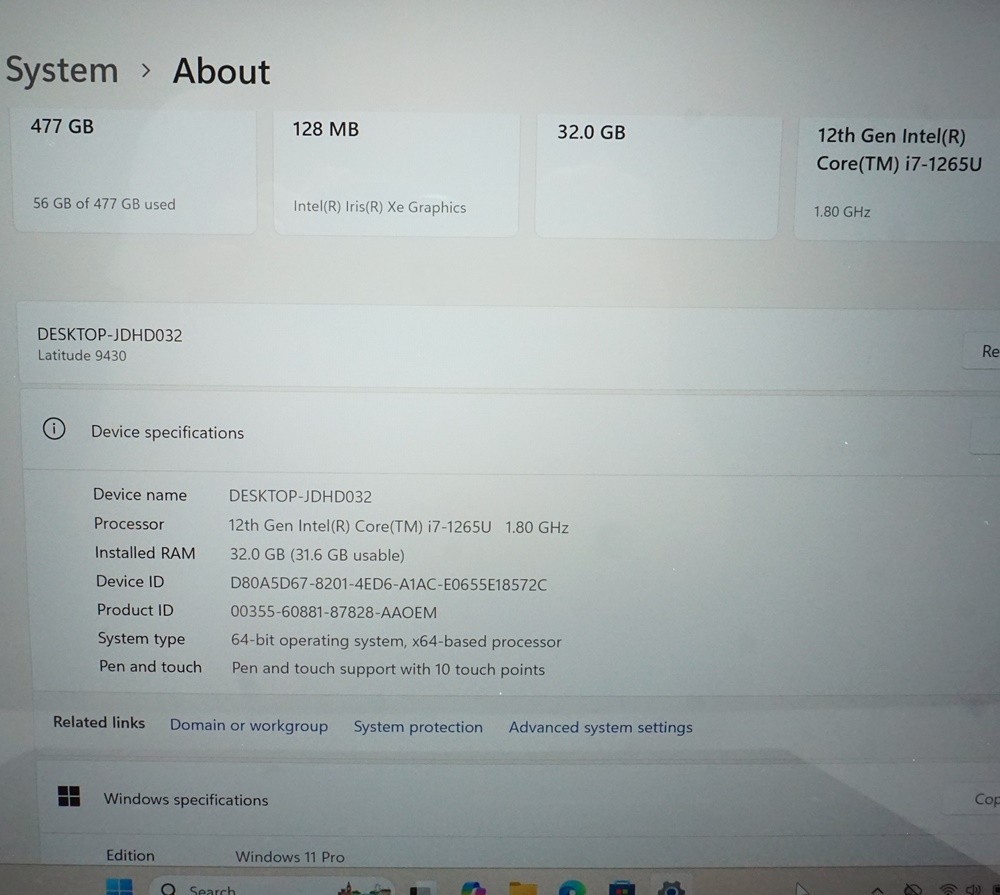Click the i7-1265U processor card
The width and height of the screenshot is (1000, 895).
click(897, 179)
